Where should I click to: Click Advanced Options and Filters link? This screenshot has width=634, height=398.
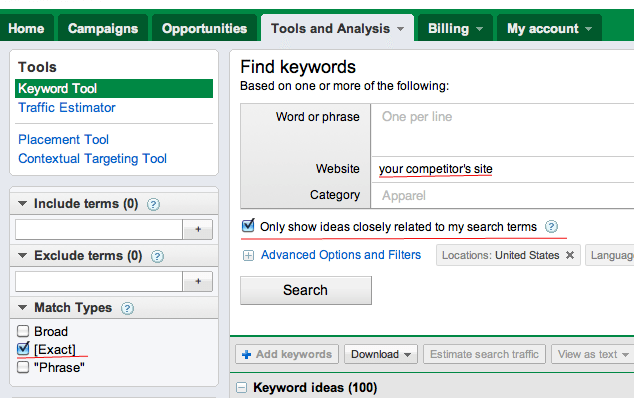(x=341, y=255)
